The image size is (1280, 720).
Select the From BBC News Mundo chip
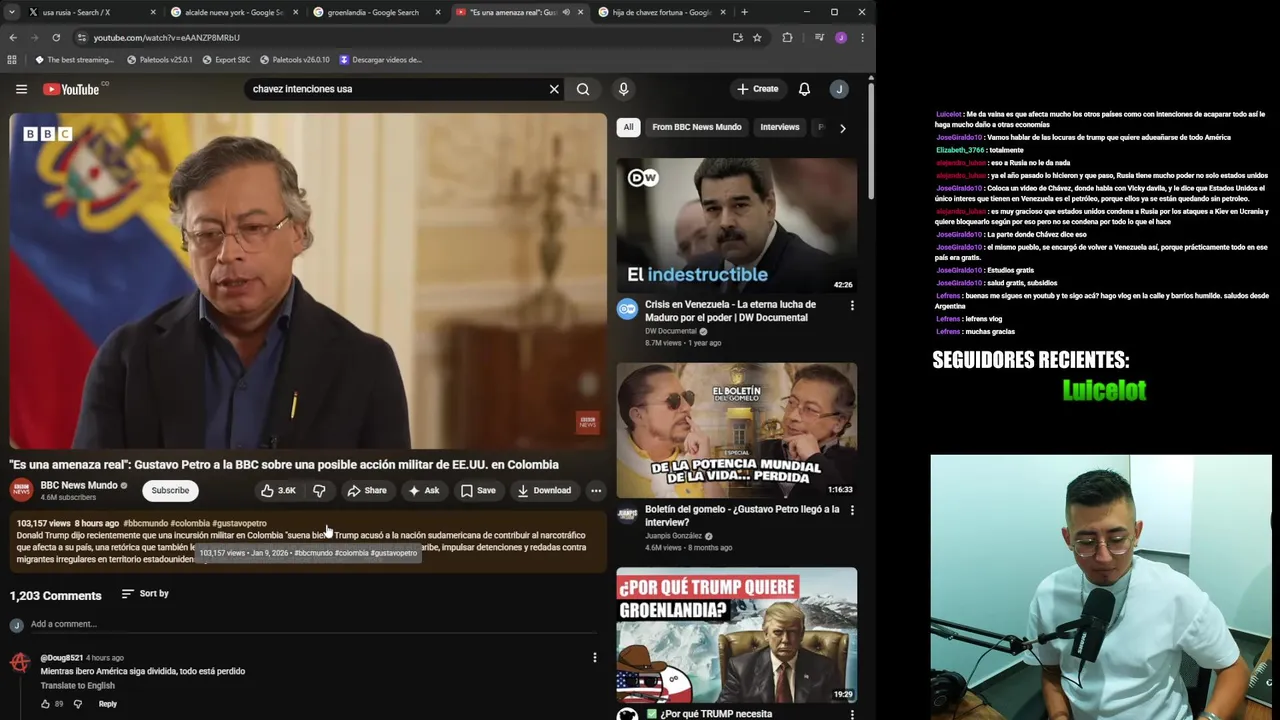[x=697, y=127]
